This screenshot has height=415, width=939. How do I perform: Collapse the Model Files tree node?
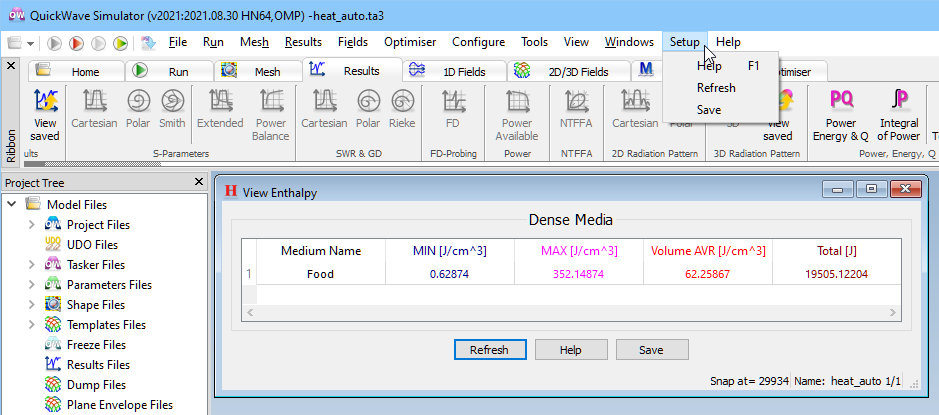[11, 204]
